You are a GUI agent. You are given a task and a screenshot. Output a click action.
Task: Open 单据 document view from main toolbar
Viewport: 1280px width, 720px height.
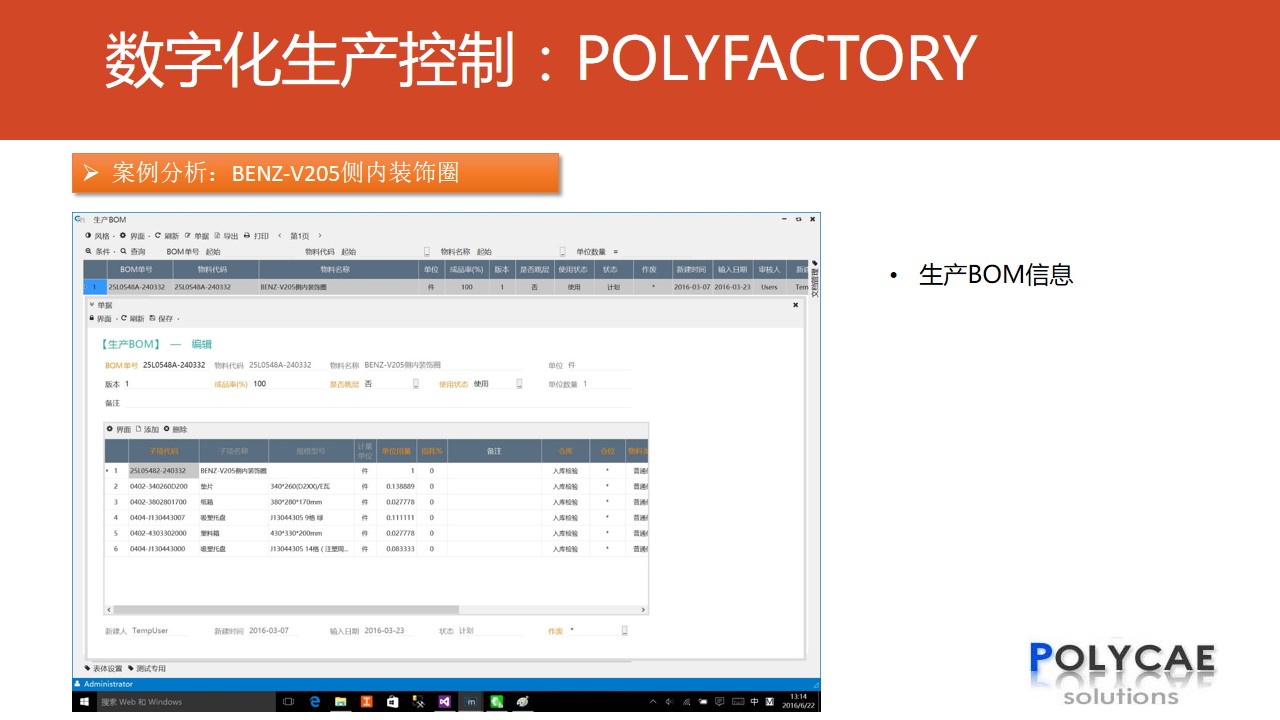tap(197, 236)
